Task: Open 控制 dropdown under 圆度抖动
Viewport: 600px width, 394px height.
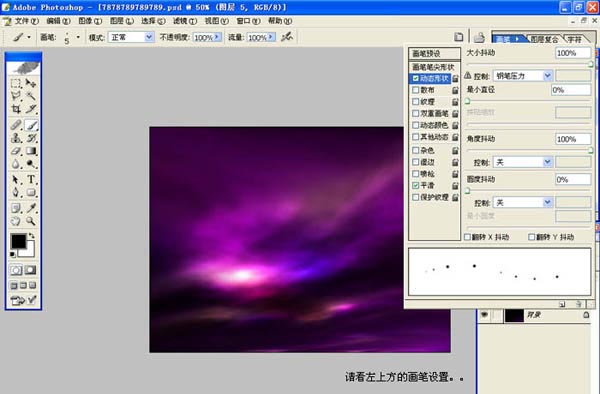Action: 548,202
